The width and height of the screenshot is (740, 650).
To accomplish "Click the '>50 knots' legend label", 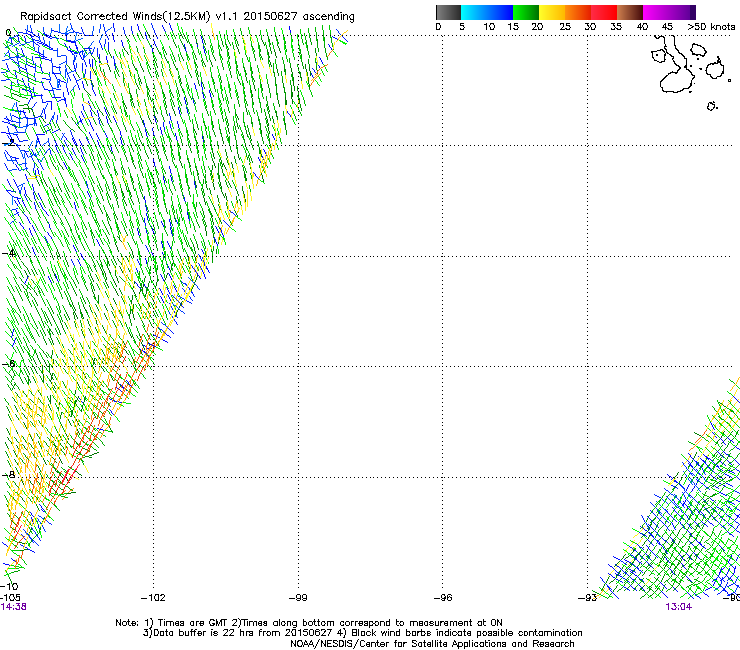I will (x=711, y=27).
